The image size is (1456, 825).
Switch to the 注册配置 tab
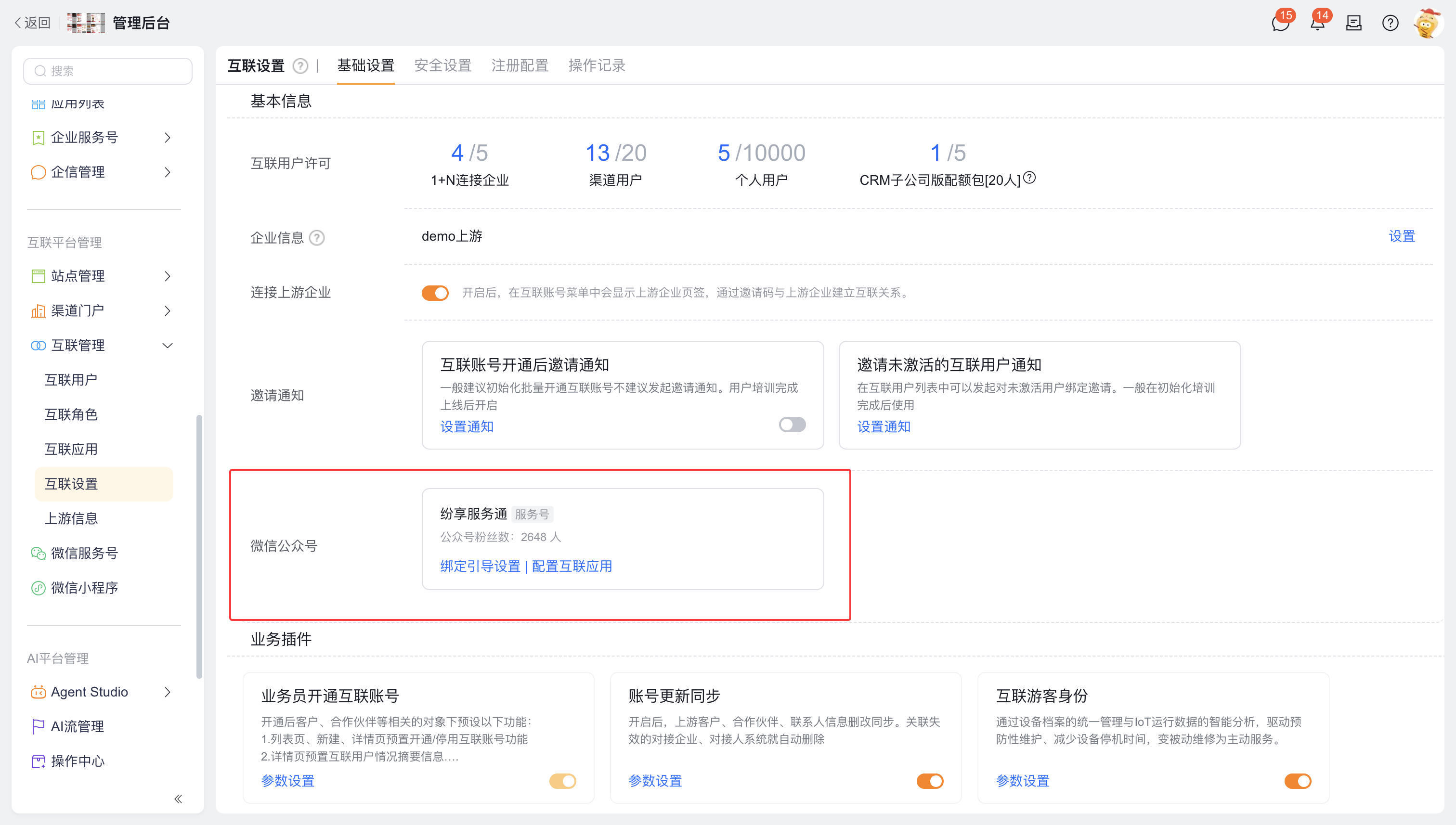520,66
